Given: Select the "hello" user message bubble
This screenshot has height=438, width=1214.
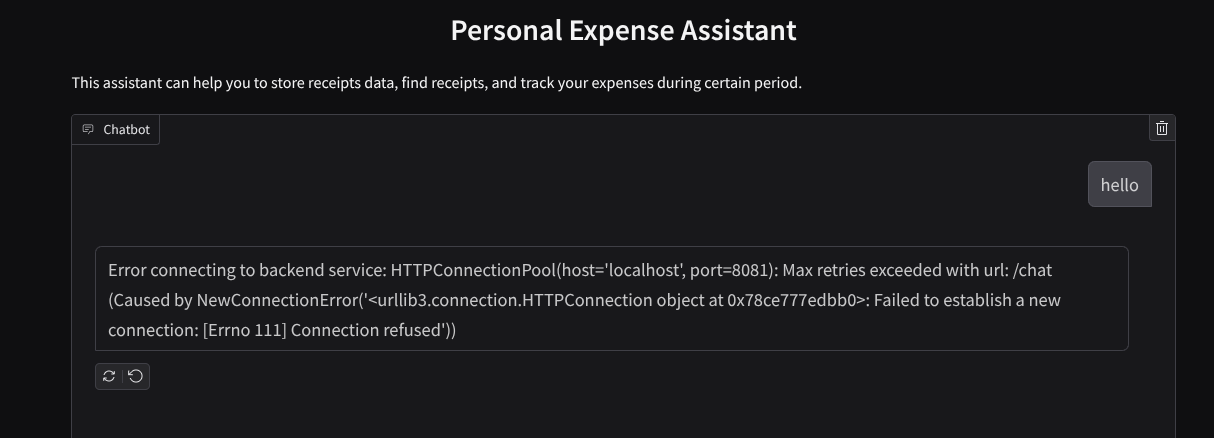Looking at the screenshot, I should (x=1119, y=184).
